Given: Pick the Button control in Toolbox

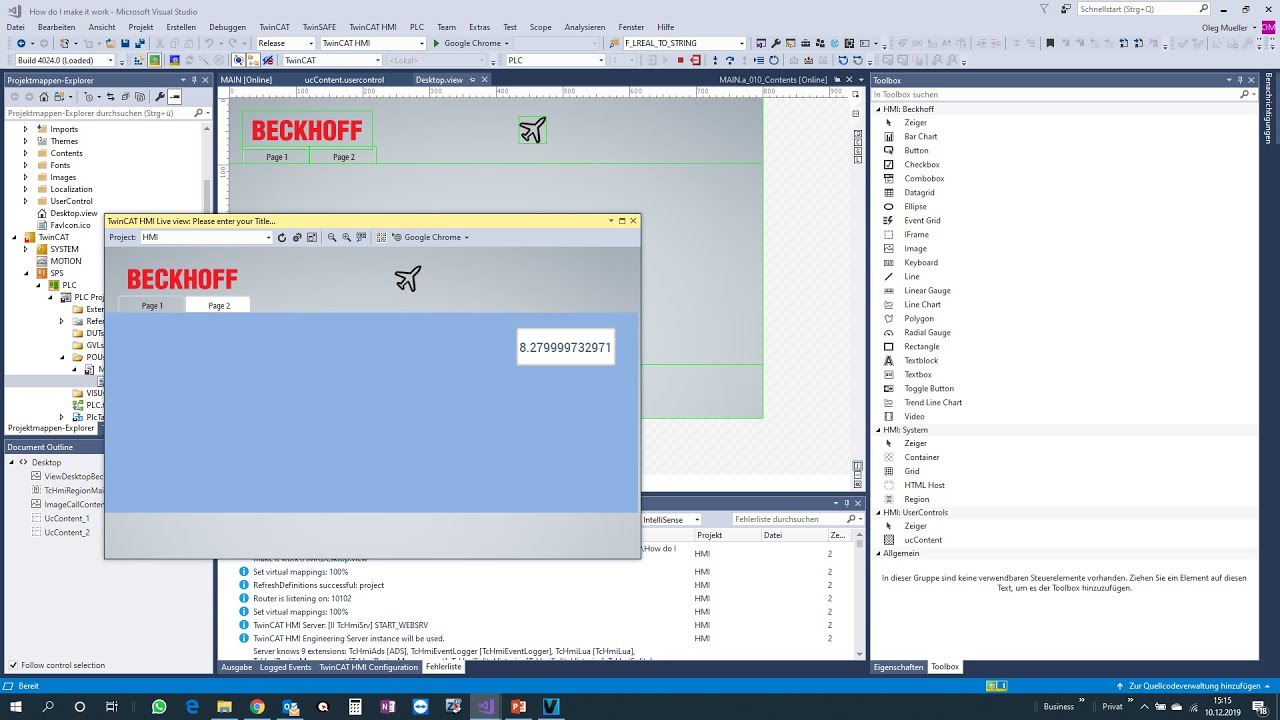Looking at the screenshot, I should (916, 150).
